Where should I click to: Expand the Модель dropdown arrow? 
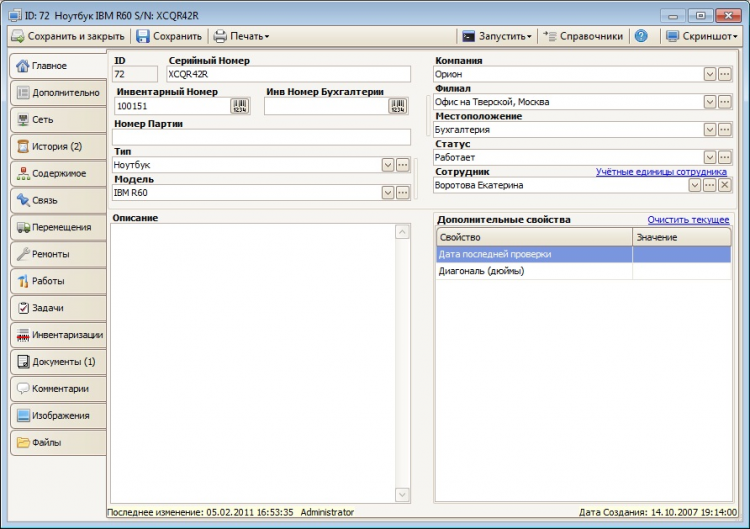click(388, 193)
